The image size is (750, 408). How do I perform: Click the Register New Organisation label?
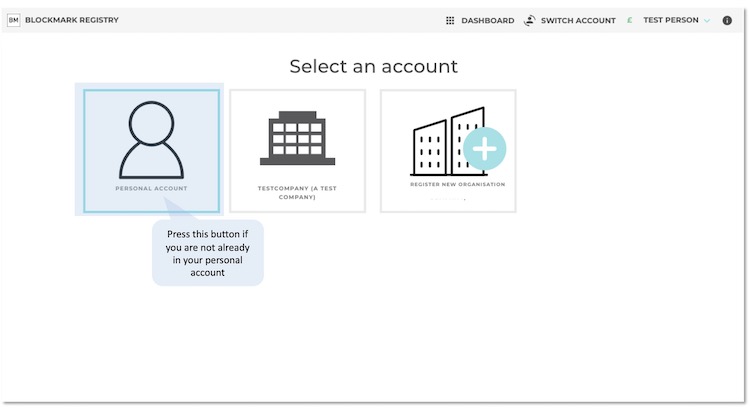(x=457, y=184)
